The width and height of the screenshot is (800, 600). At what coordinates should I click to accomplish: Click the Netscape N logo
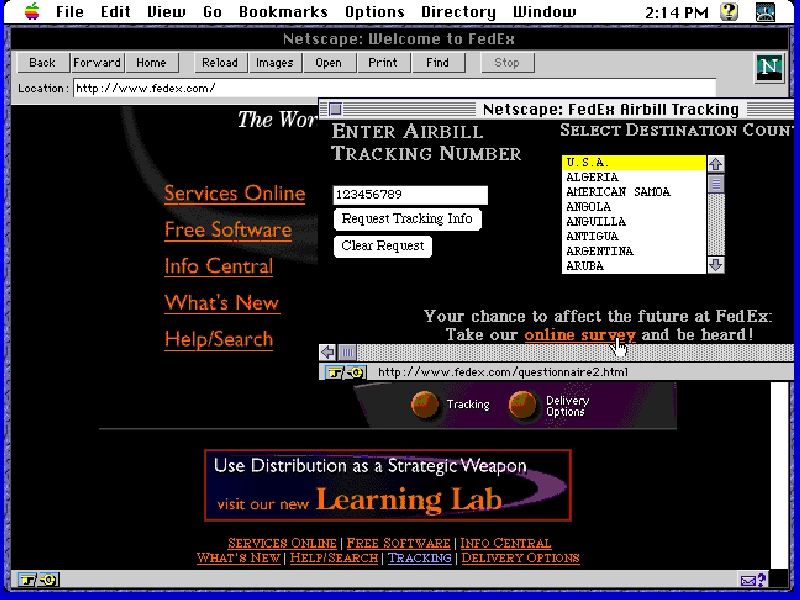coord(769,67)
